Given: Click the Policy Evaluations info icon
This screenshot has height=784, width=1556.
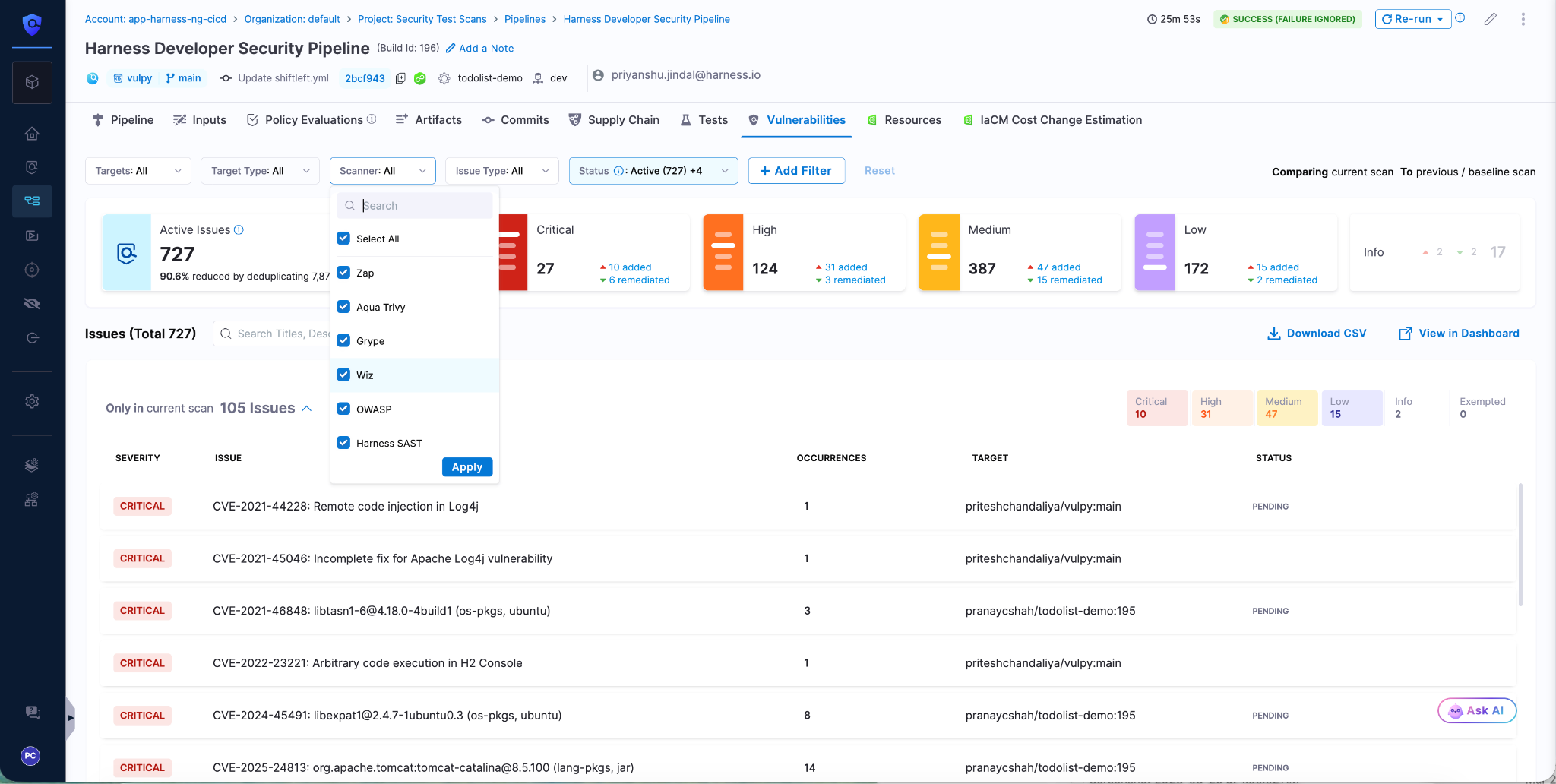Looking at the screenshot, I should coord(372,119).
